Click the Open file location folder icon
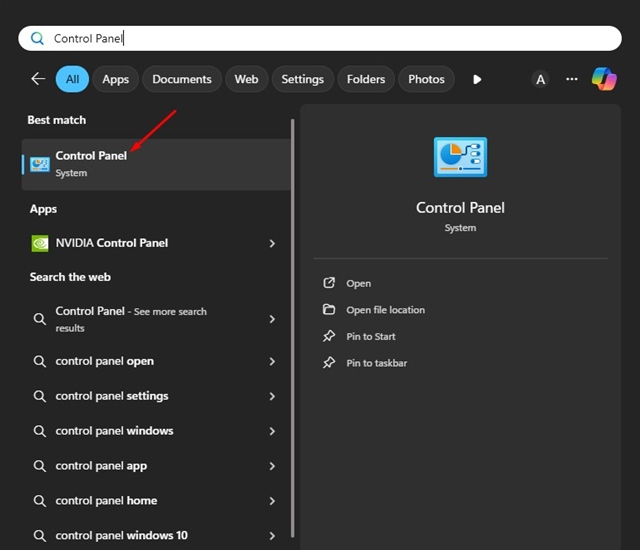Screen dimensions: 640x550 (x=329, y=310)
